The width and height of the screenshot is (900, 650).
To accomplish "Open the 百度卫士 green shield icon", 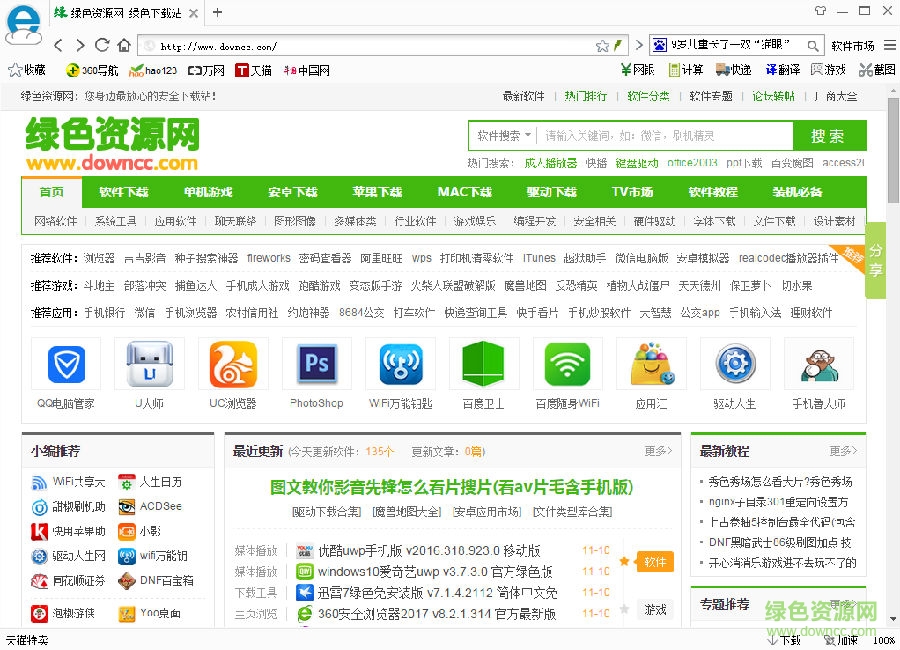I will coord(484,365).
